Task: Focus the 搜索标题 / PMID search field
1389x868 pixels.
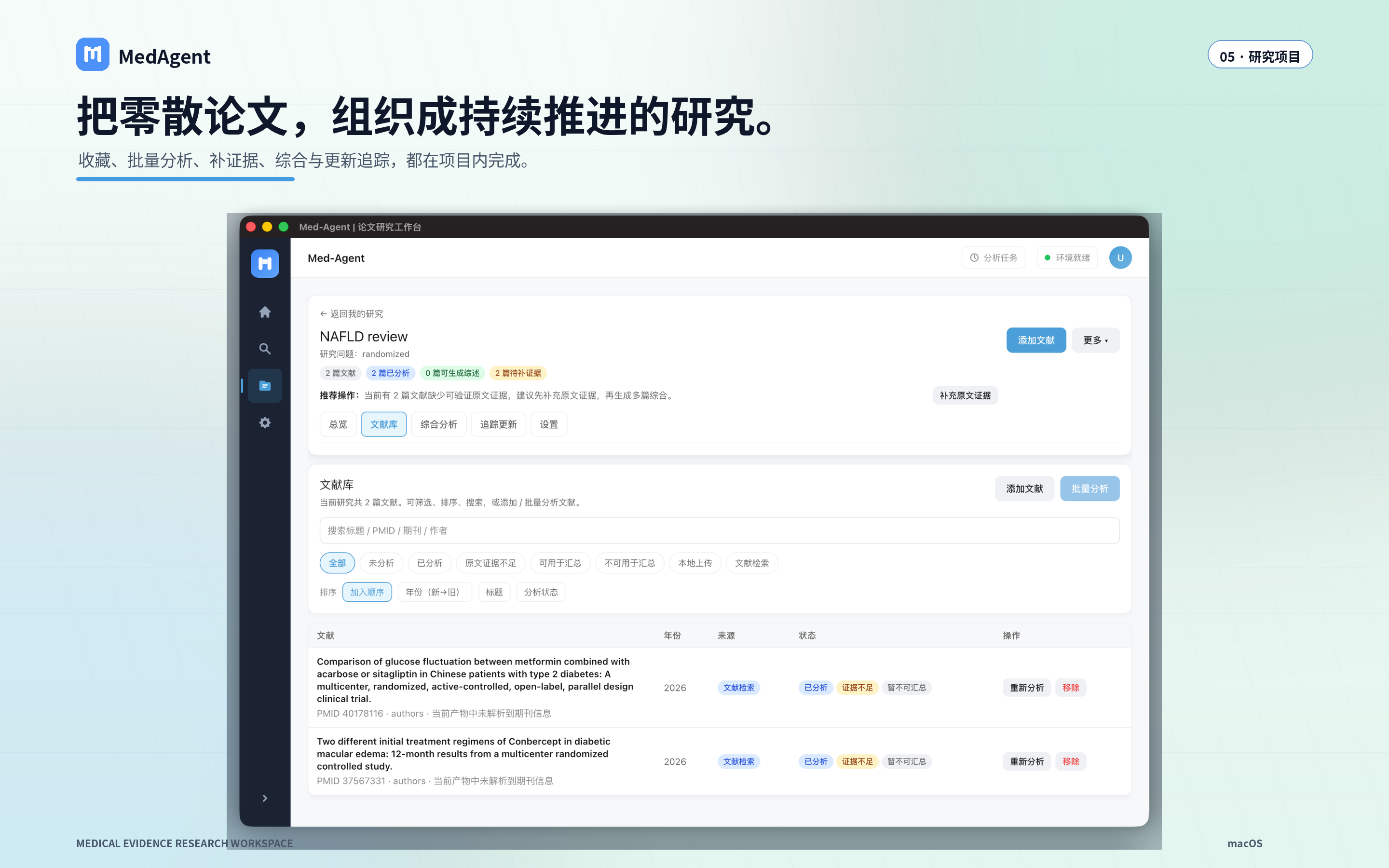Action: [719, 530]
